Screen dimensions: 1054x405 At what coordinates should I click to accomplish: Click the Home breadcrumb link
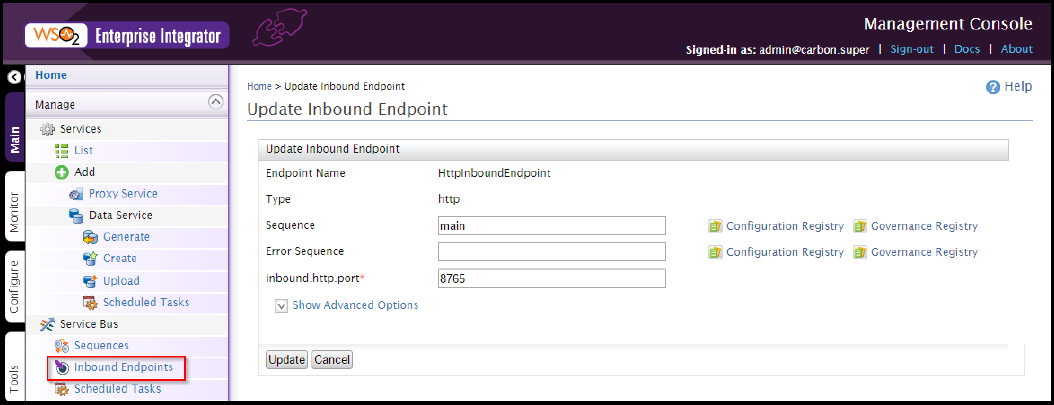(259, 87)
